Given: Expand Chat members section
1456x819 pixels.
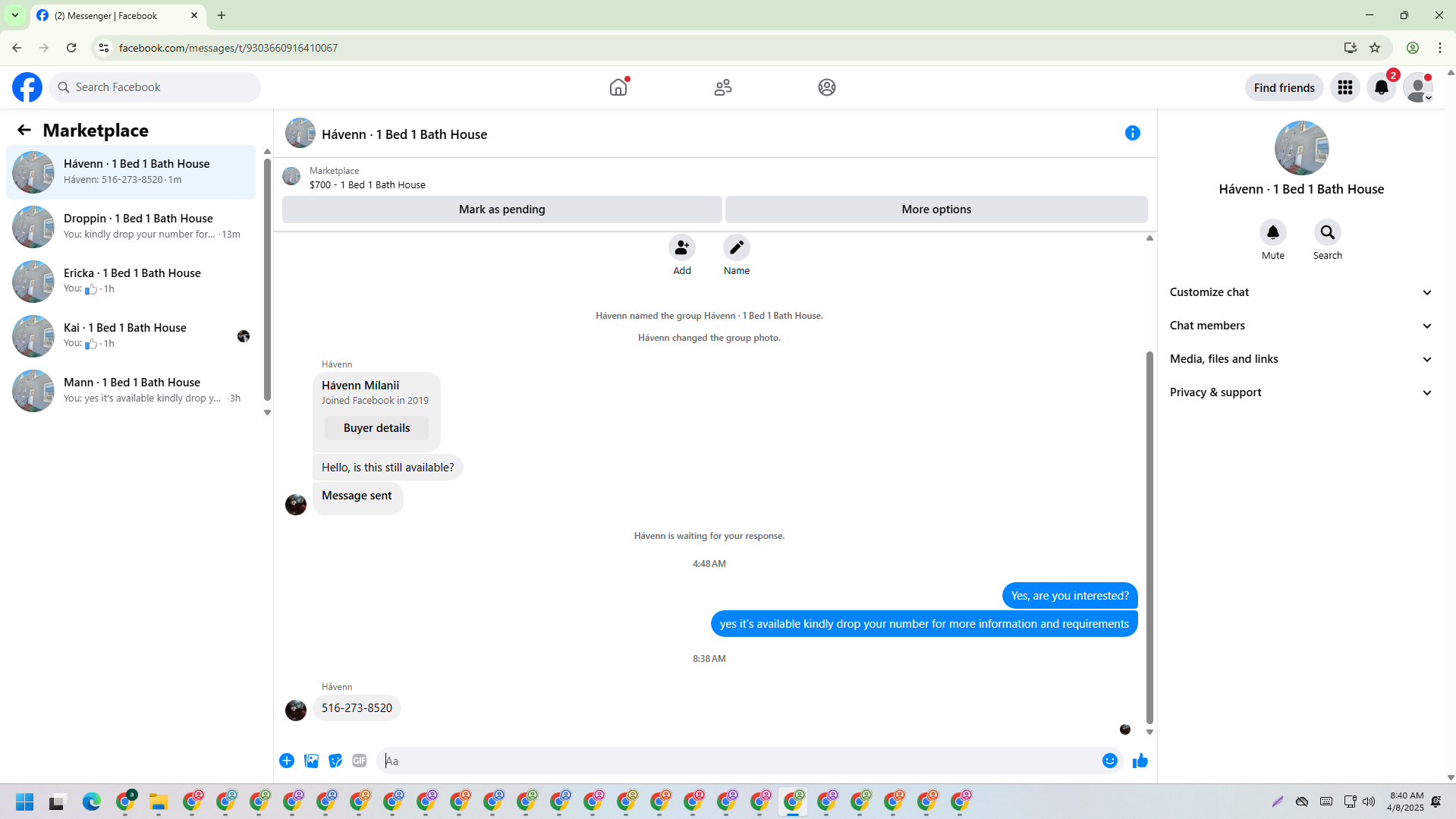Looking at the screenshot, I should [x=1301, y=326].
